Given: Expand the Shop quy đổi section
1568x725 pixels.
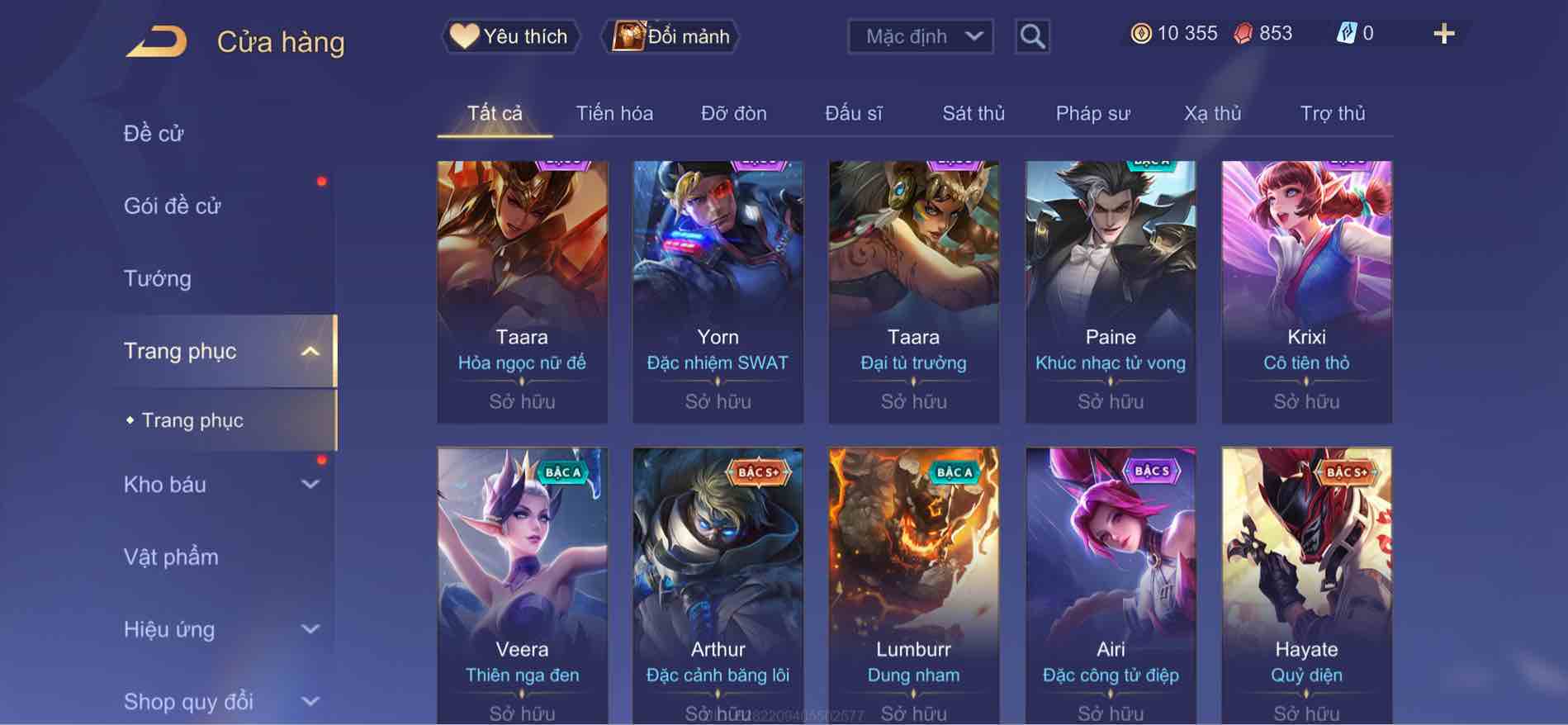Looking at the screenshot, I should click(x=310, y=702).
